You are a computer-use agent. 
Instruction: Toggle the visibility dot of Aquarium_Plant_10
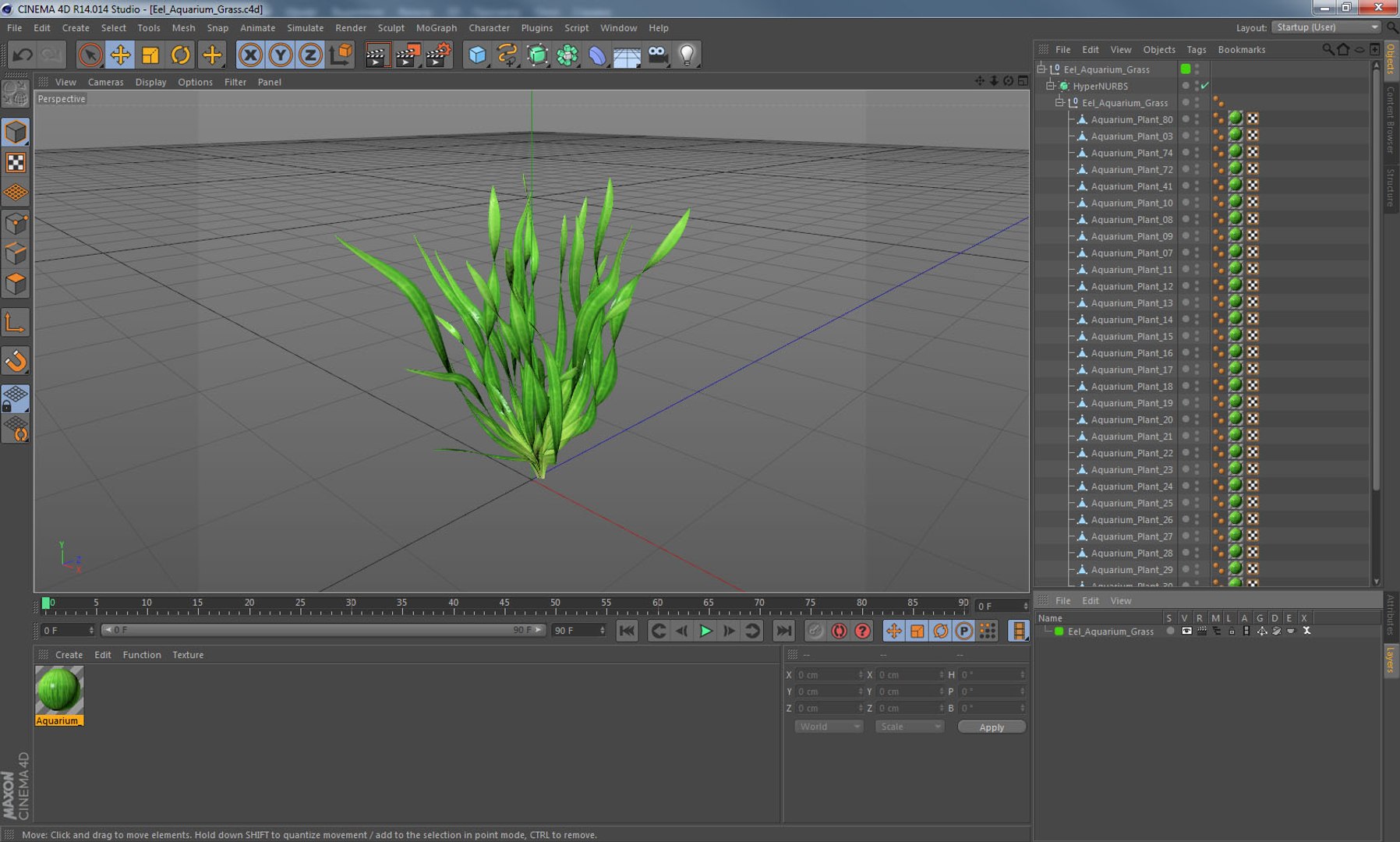[x=1186, y=202]
